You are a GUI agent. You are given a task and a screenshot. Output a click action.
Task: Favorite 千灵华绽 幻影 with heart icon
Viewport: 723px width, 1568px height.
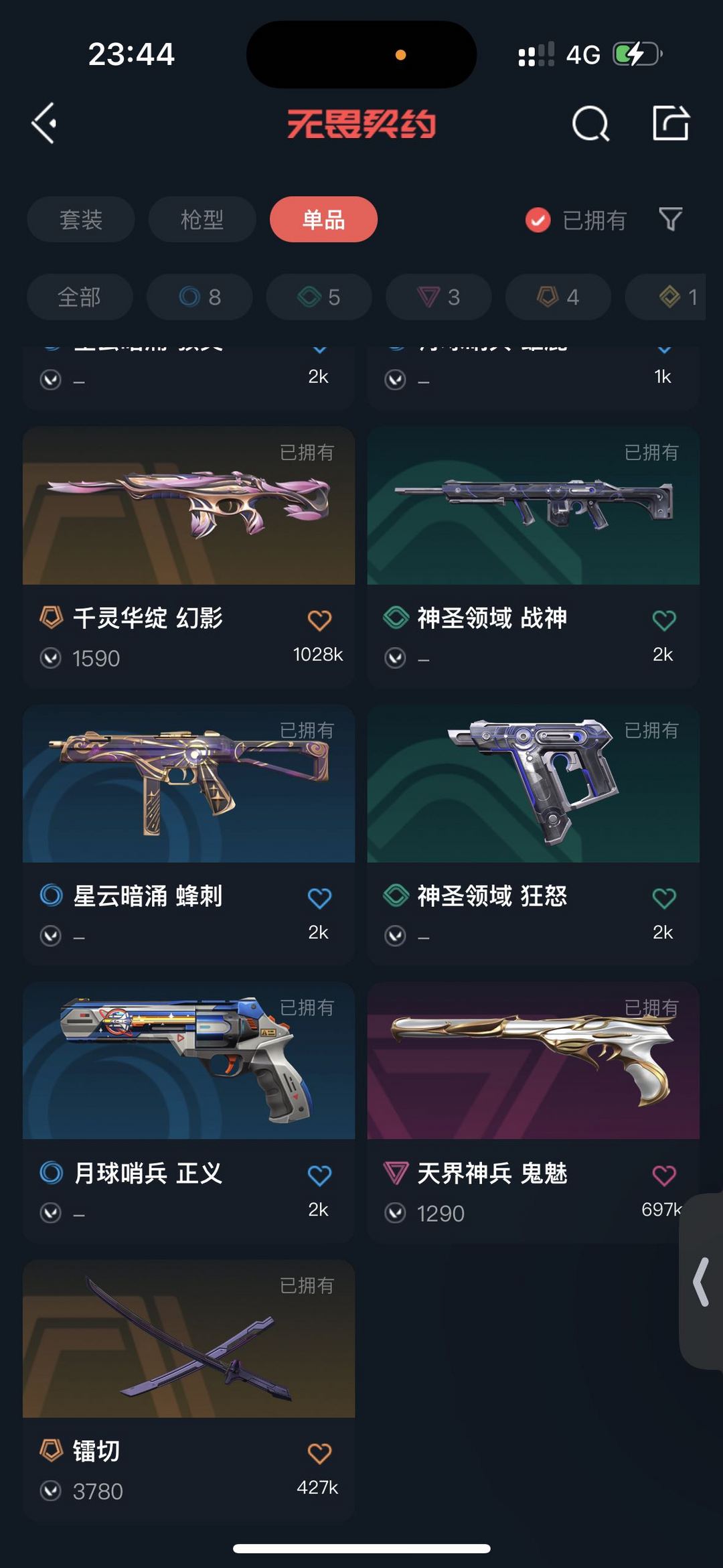click(x=319, y=620)
